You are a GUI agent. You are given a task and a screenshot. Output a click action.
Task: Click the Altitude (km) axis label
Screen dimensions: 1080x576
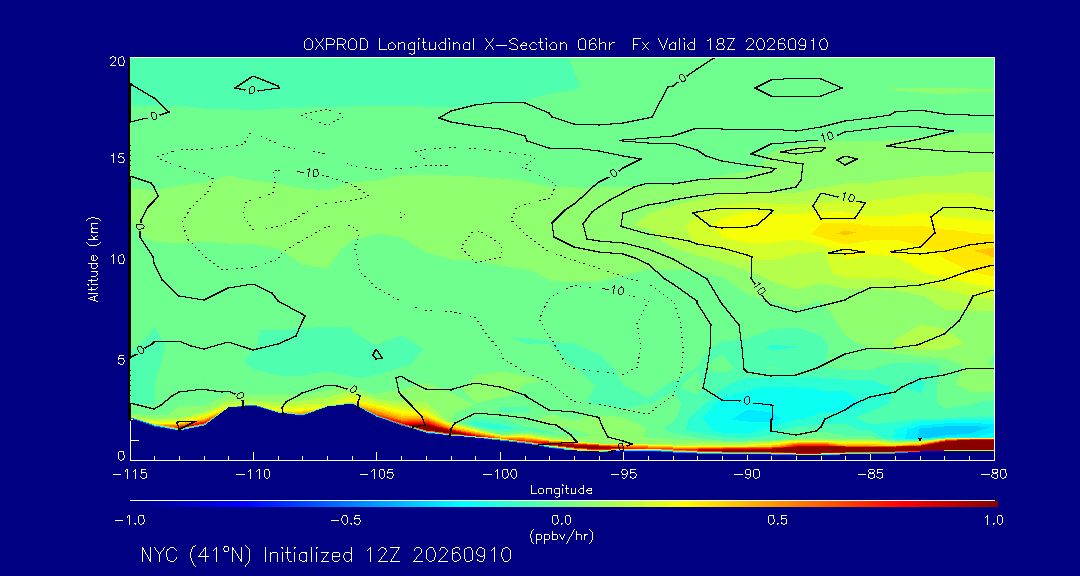[93, 258]
